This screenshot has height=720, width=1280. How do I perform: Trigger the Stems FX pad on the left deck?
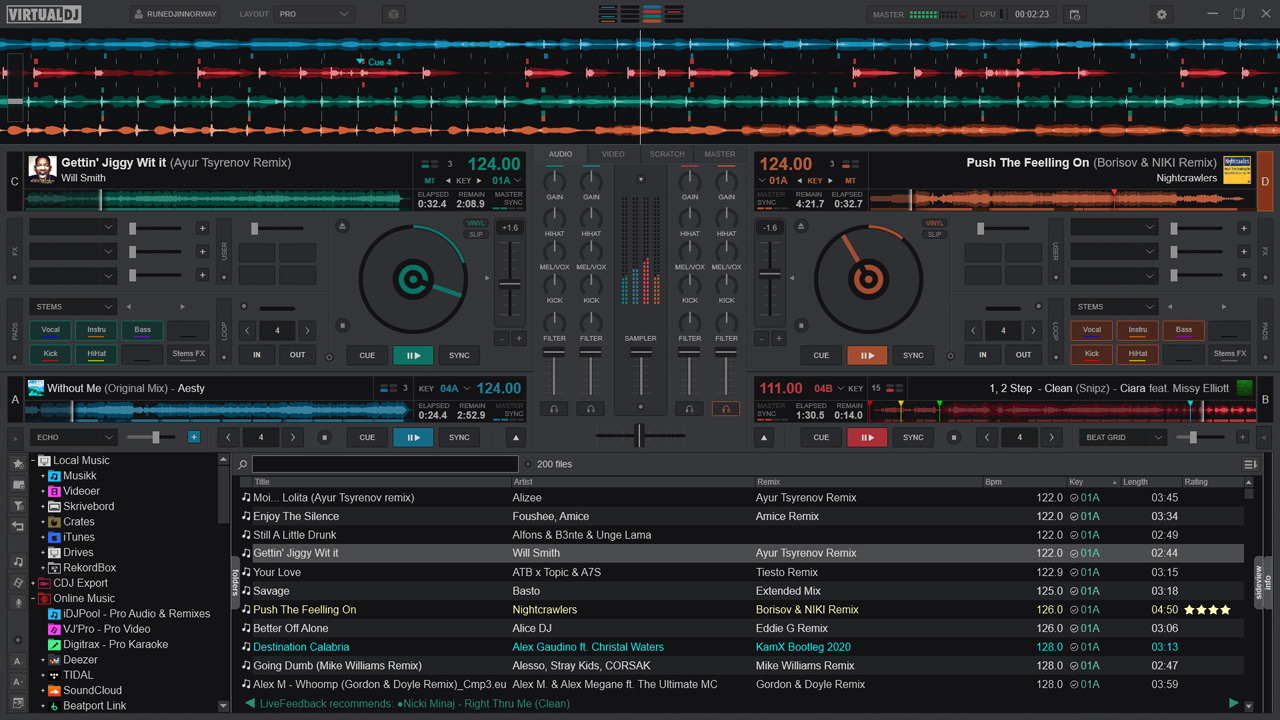tap(187, 353)
